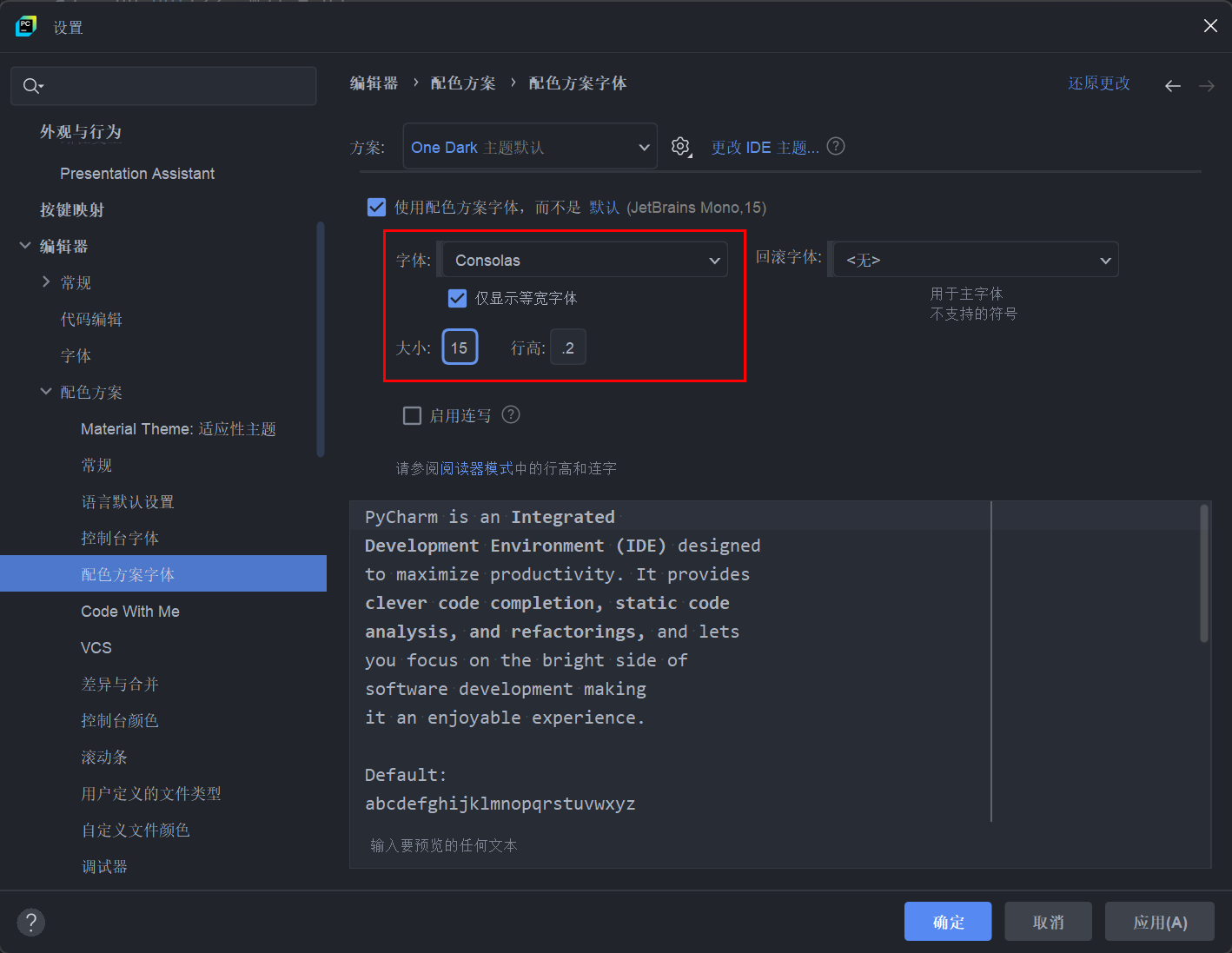
Task: Collapse the 配色方案 tree node
Action: [x=46, y=392]
